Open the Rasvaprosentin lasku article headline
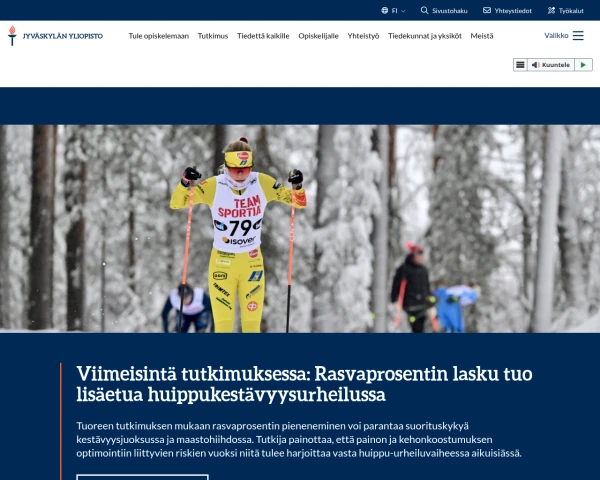The image size is (600, 480). click(304, 384)
